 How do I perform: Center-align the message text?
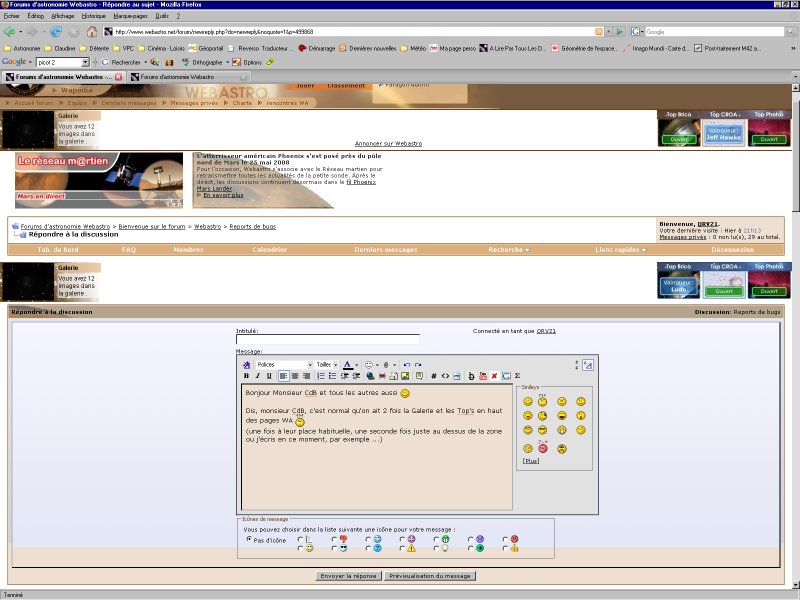click(295, 376)
